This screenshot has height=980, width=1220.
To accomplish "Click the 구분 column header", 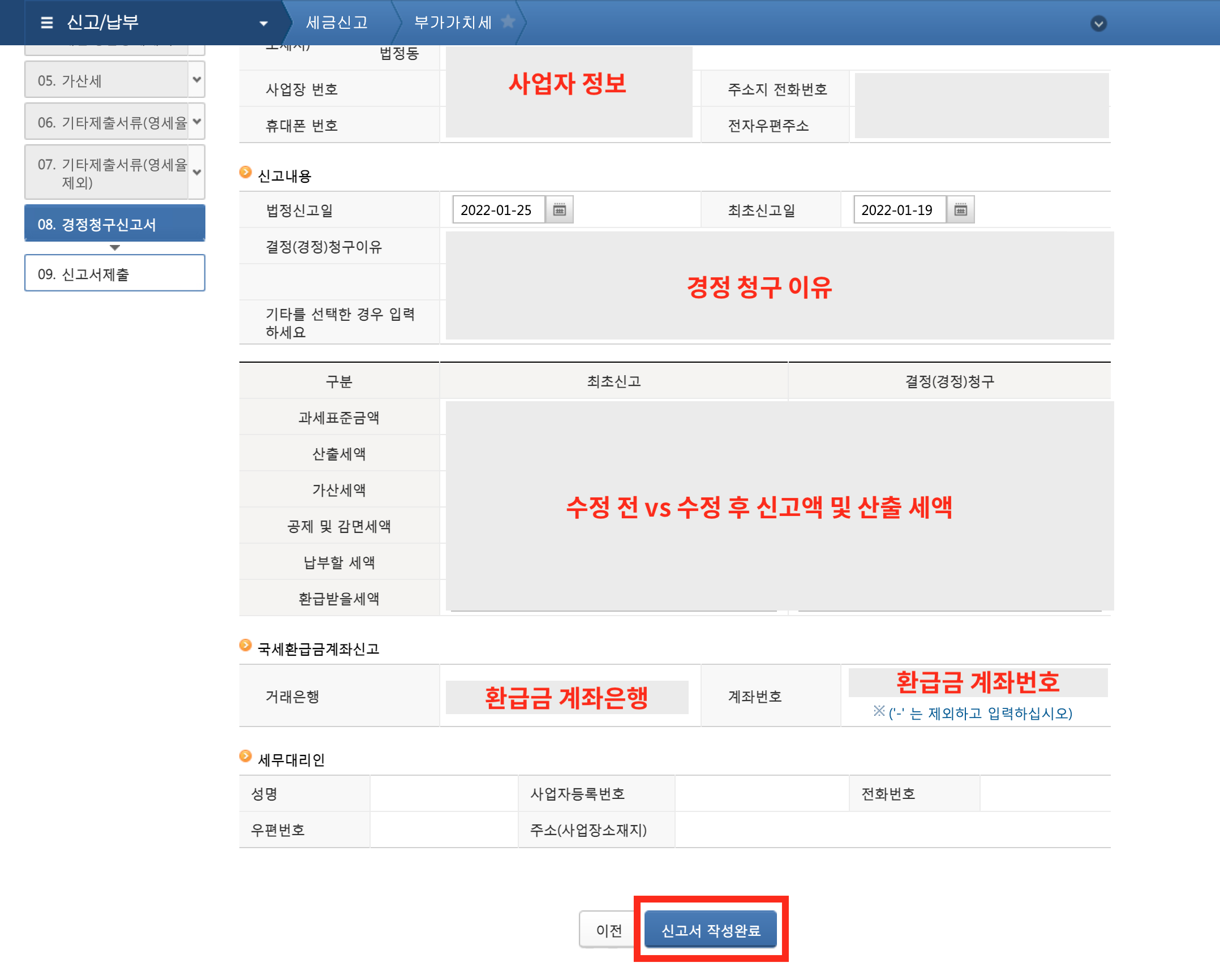I will (339, 381).
